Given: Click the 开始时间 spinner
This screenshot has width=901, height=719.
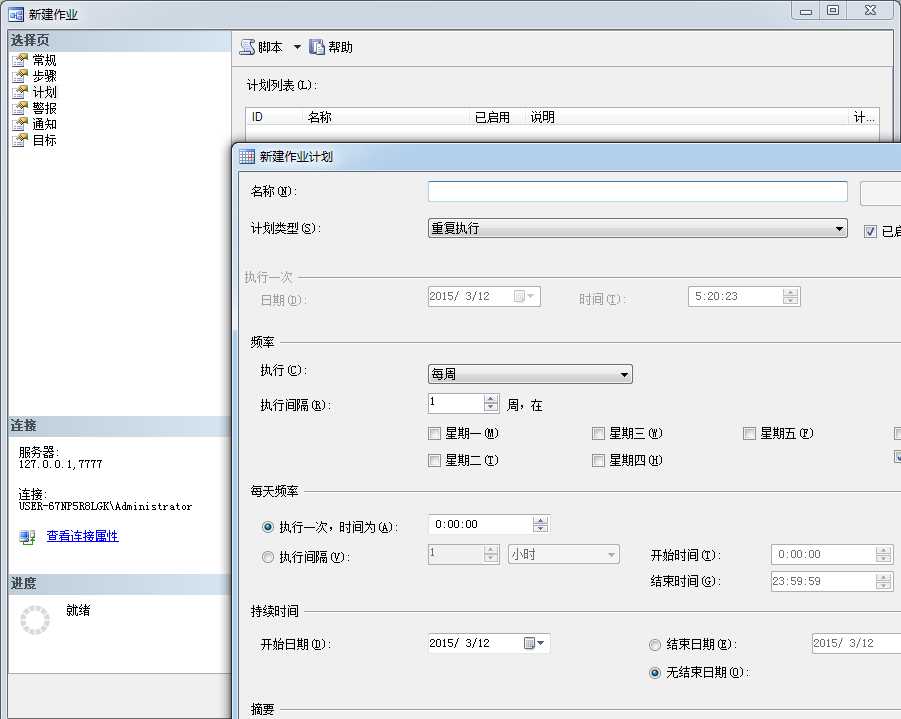Looking at the screenshot, I should point(884,555).
